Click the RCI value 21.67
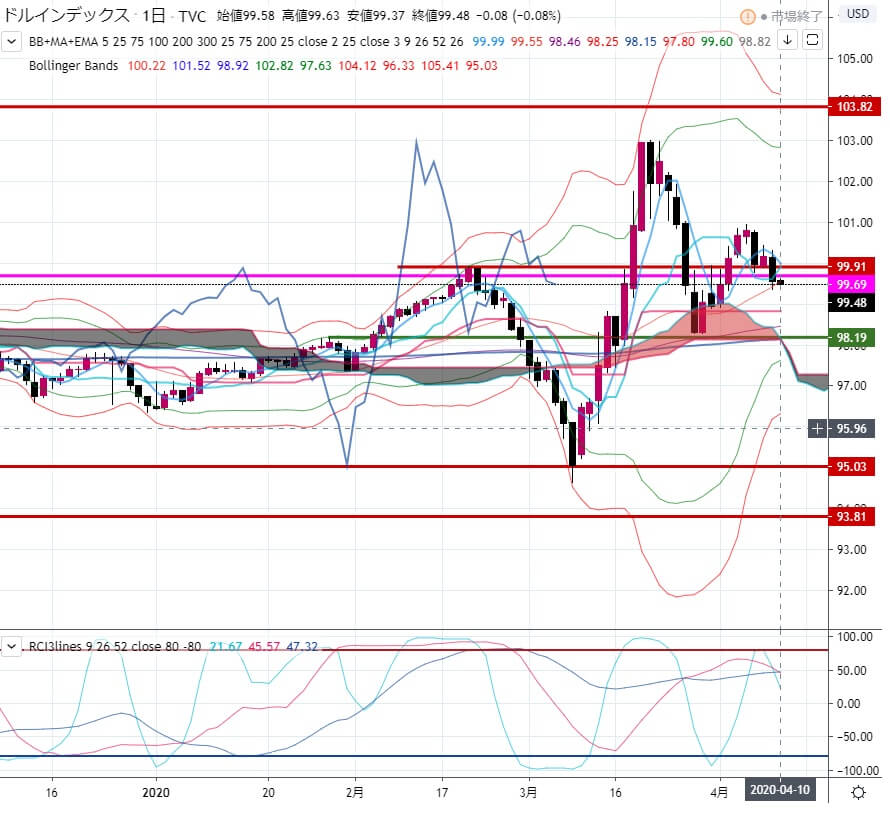This screenshot has width=890, height=814. pyautogui.click(x=226, y=647)
